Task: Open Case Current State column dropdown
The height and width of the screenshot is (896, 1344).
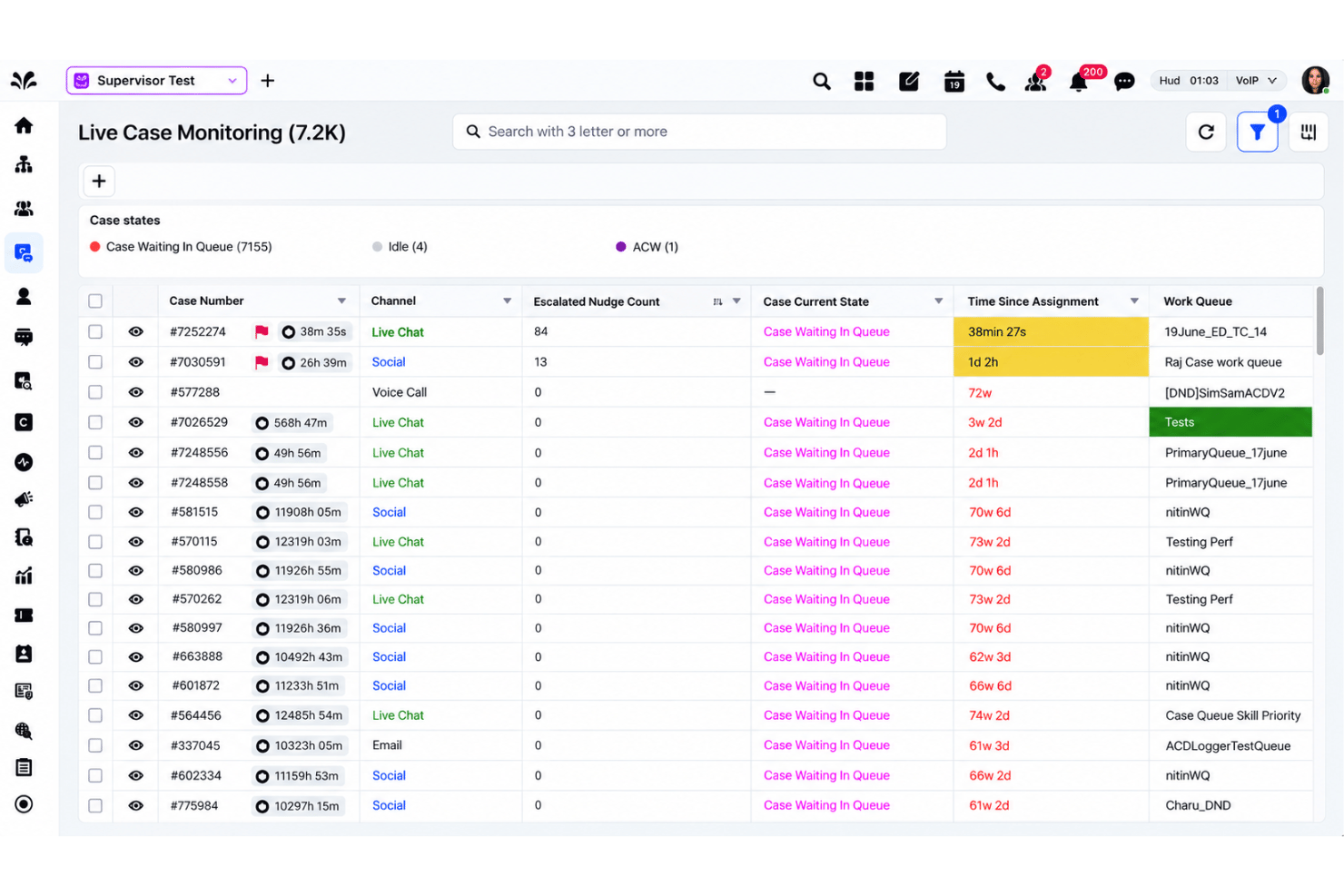Action: coord(939,301)
